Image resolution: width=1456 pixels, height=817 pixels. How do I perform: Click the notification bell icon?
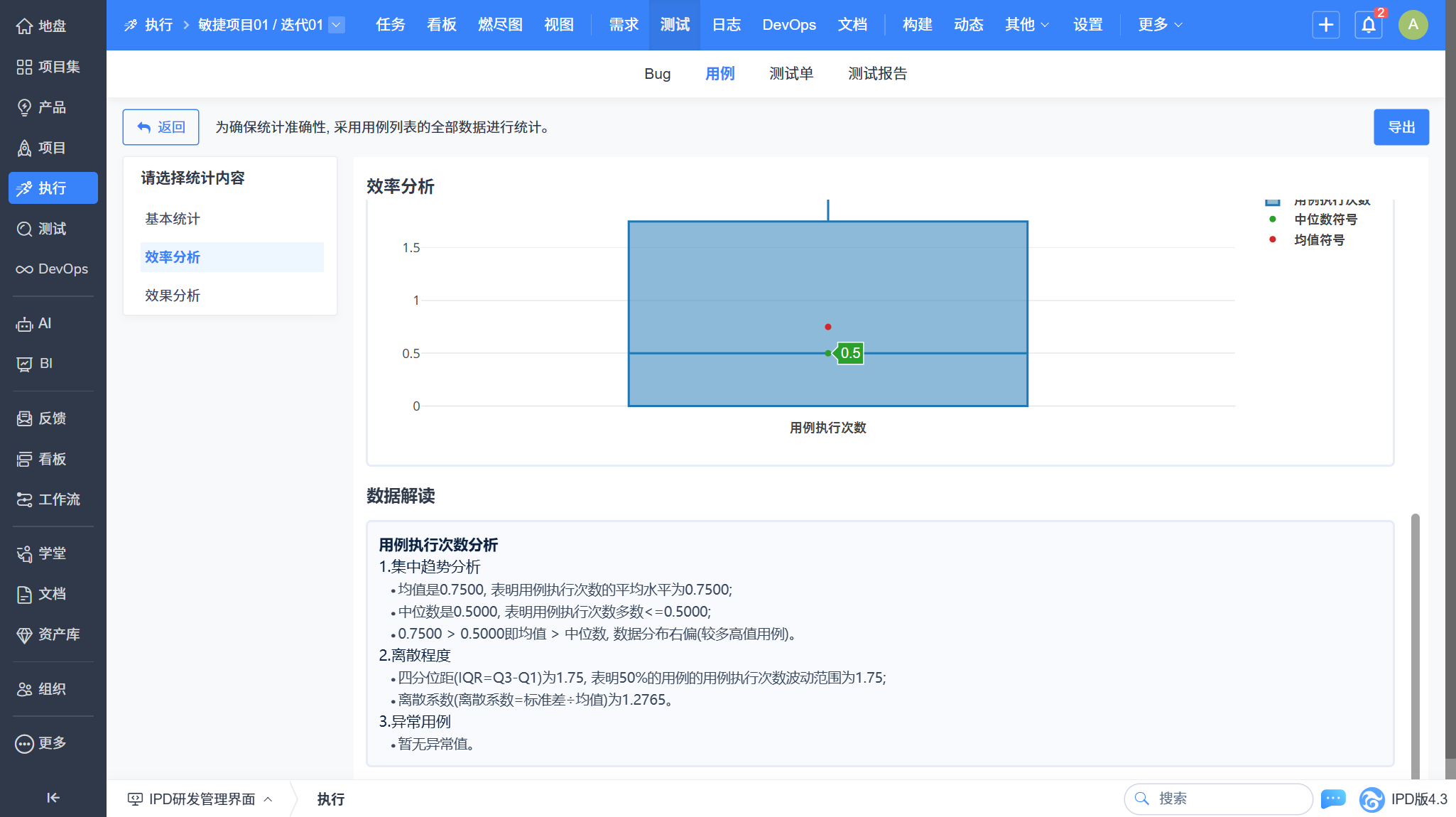coord(1368,26)
